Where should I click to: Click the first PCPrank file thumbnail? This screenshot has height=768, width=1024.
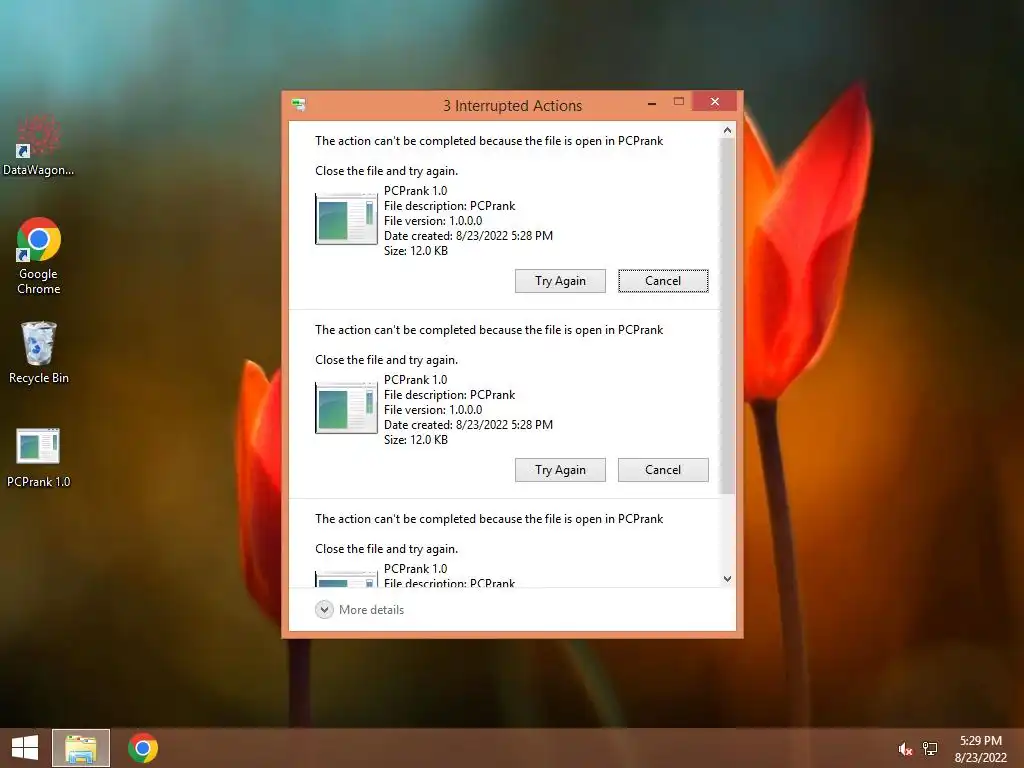(x=346, y=219)
